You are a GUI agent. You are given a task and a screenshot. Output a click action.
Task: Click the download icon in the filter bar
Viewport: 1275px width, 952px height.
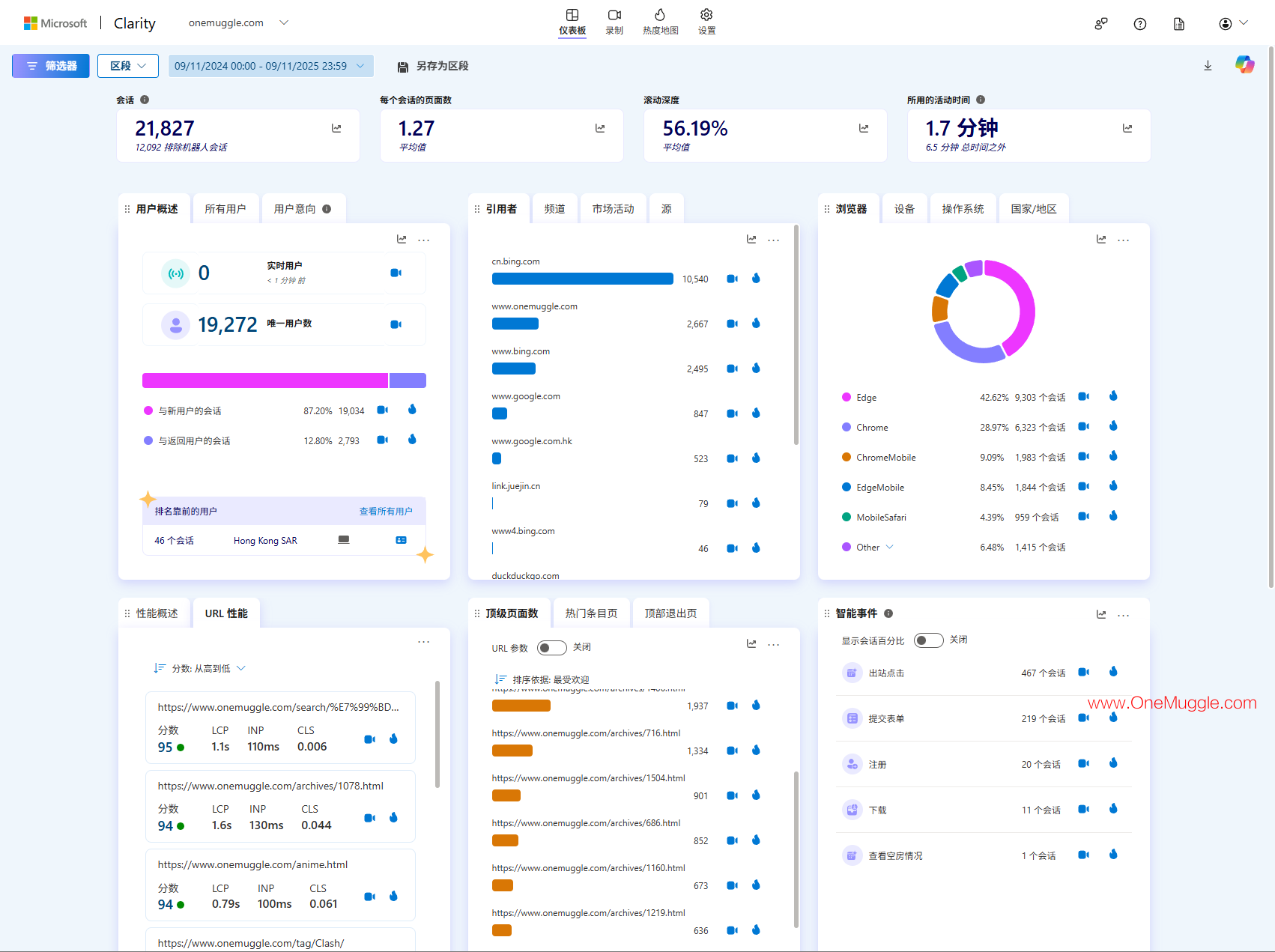[x=1208, y=66]
